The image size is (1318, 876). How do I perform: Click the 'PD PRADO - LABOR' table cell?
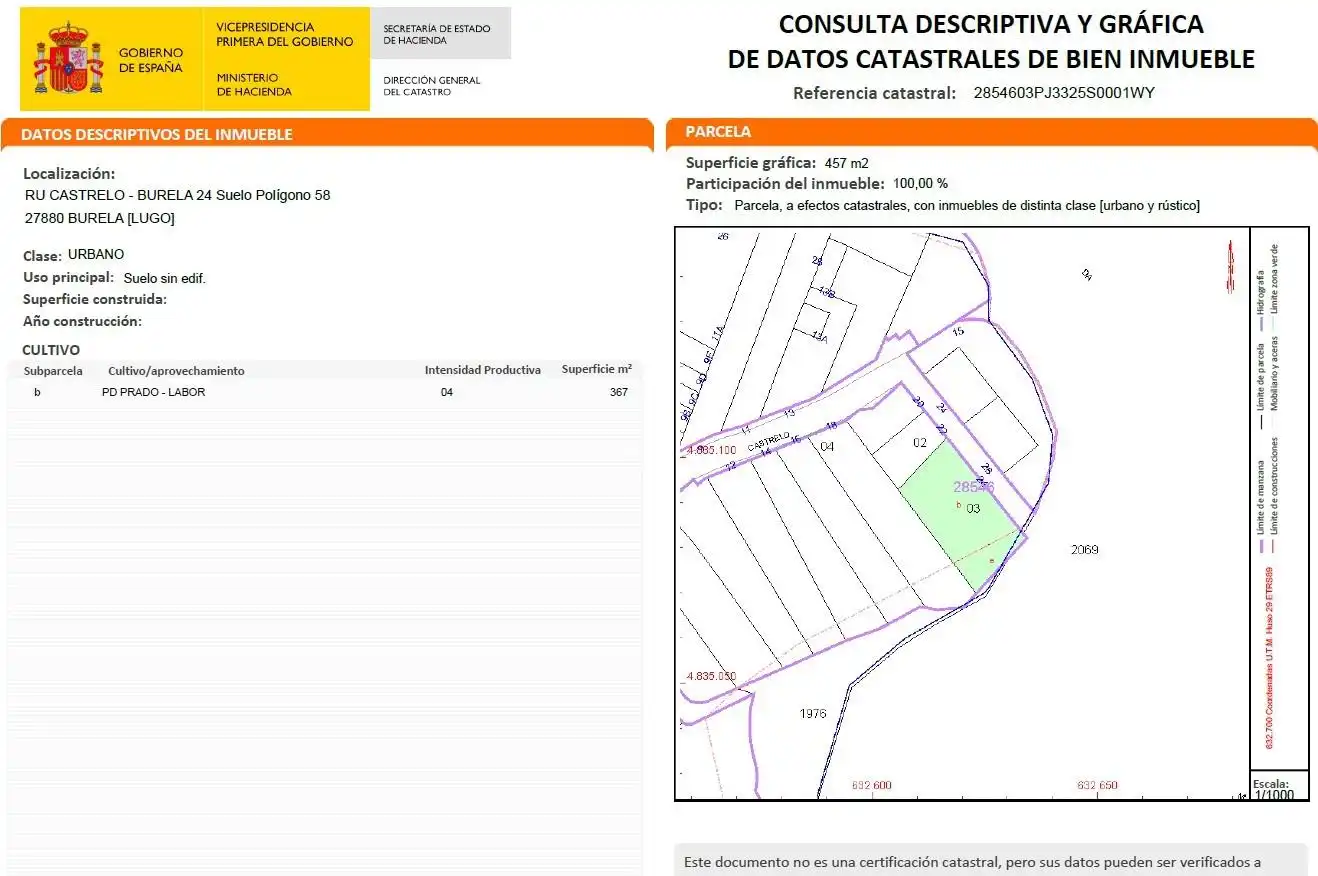click(x=153, y=392)
